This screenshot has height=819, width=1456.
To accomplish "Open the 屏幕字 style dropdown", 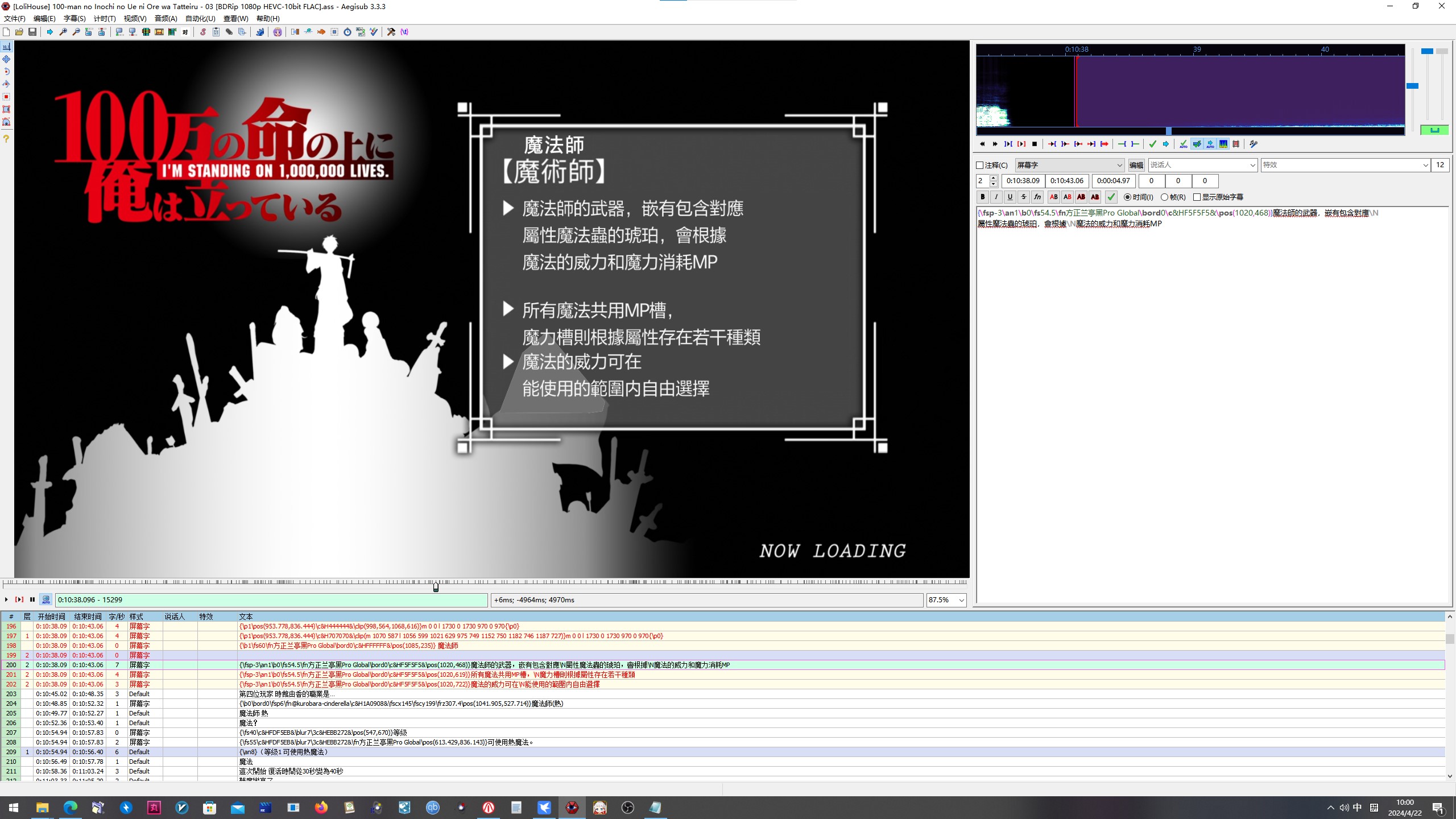I will pos(1069,165).
